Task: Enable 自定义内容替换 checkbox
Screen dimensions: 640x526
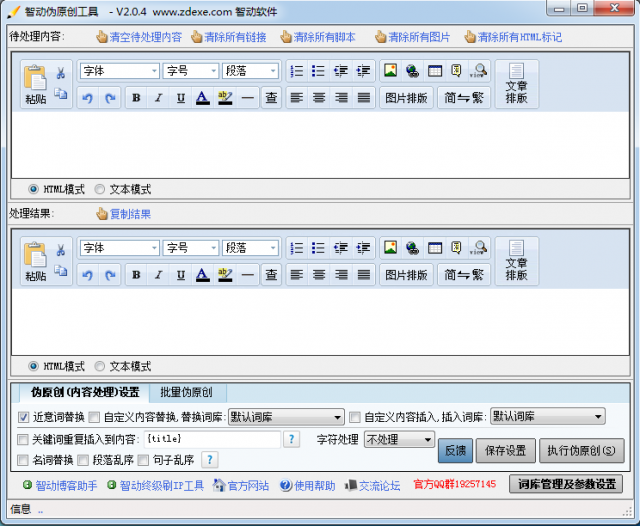Action: tap(94, 417)
